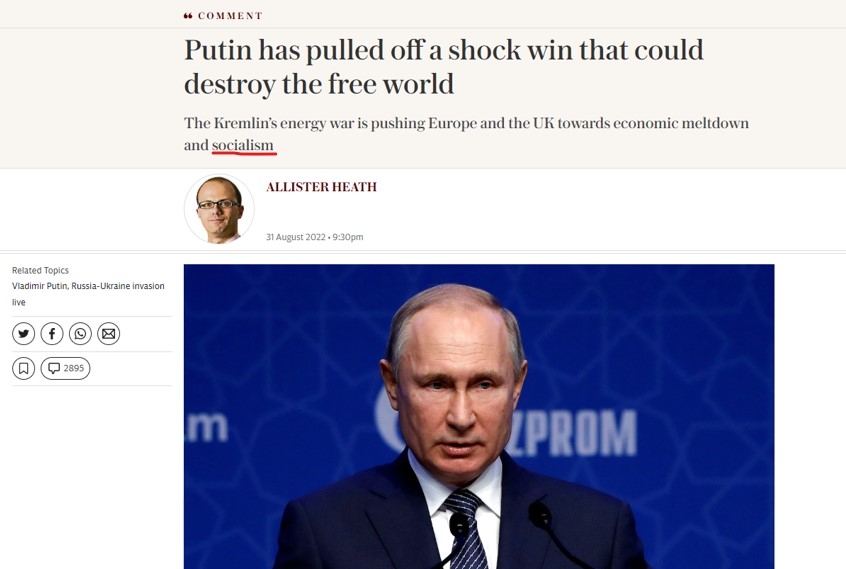Share article on Facebook
The width and height of the screenshot is (846, 569).
tap(52, 334)
